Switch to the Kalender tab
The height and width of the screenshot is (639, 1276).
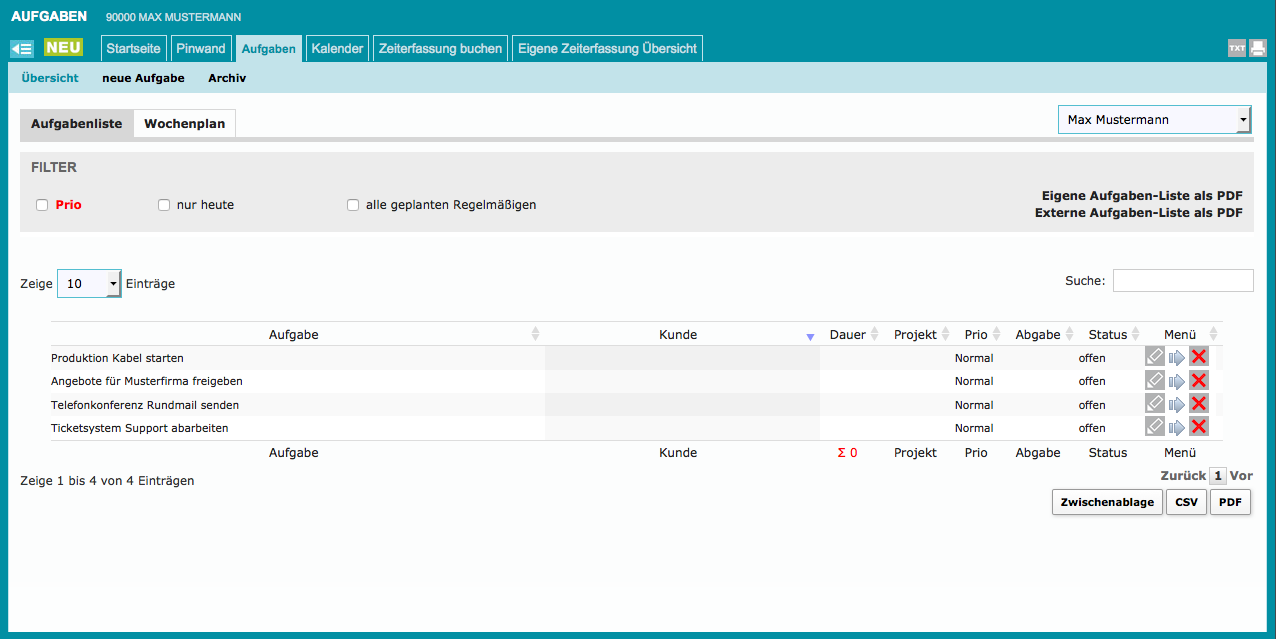click(x=337, y=48)
